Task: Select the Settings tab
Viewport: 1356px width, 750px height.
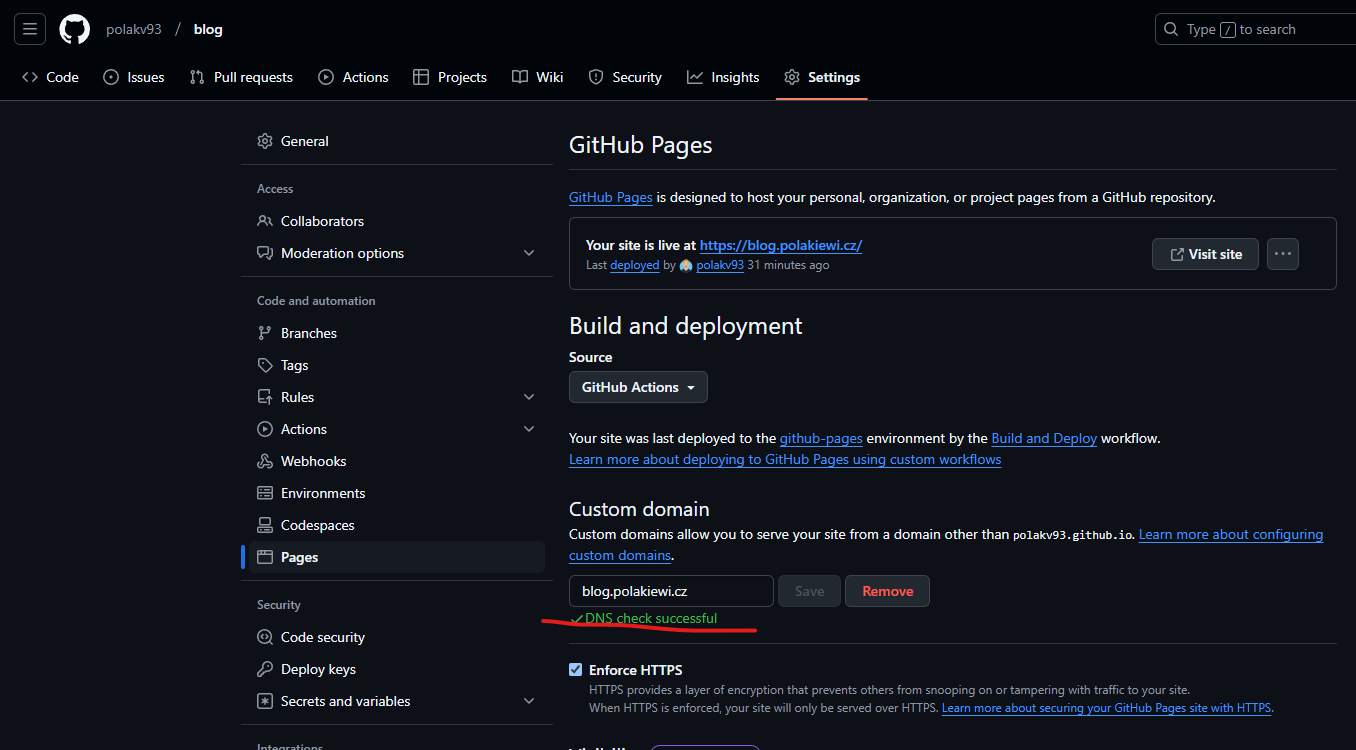Action: [822, 77]
